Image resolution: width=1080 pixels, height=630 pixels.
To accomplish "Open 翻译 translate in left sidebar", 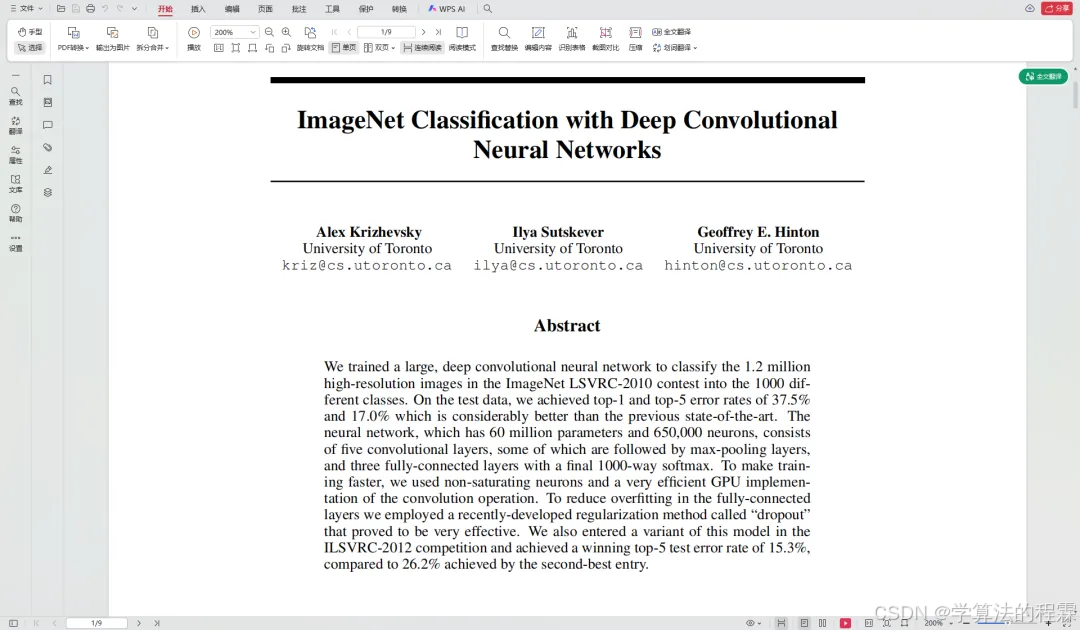I will point(15,125).
